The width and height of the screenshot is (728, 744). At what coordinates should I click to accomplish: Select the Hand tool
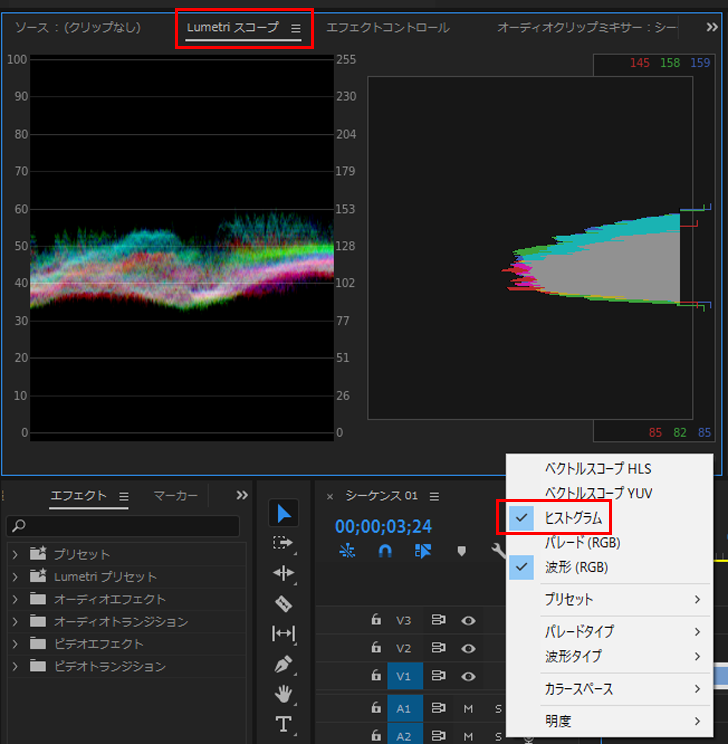(x=283, y=694)
